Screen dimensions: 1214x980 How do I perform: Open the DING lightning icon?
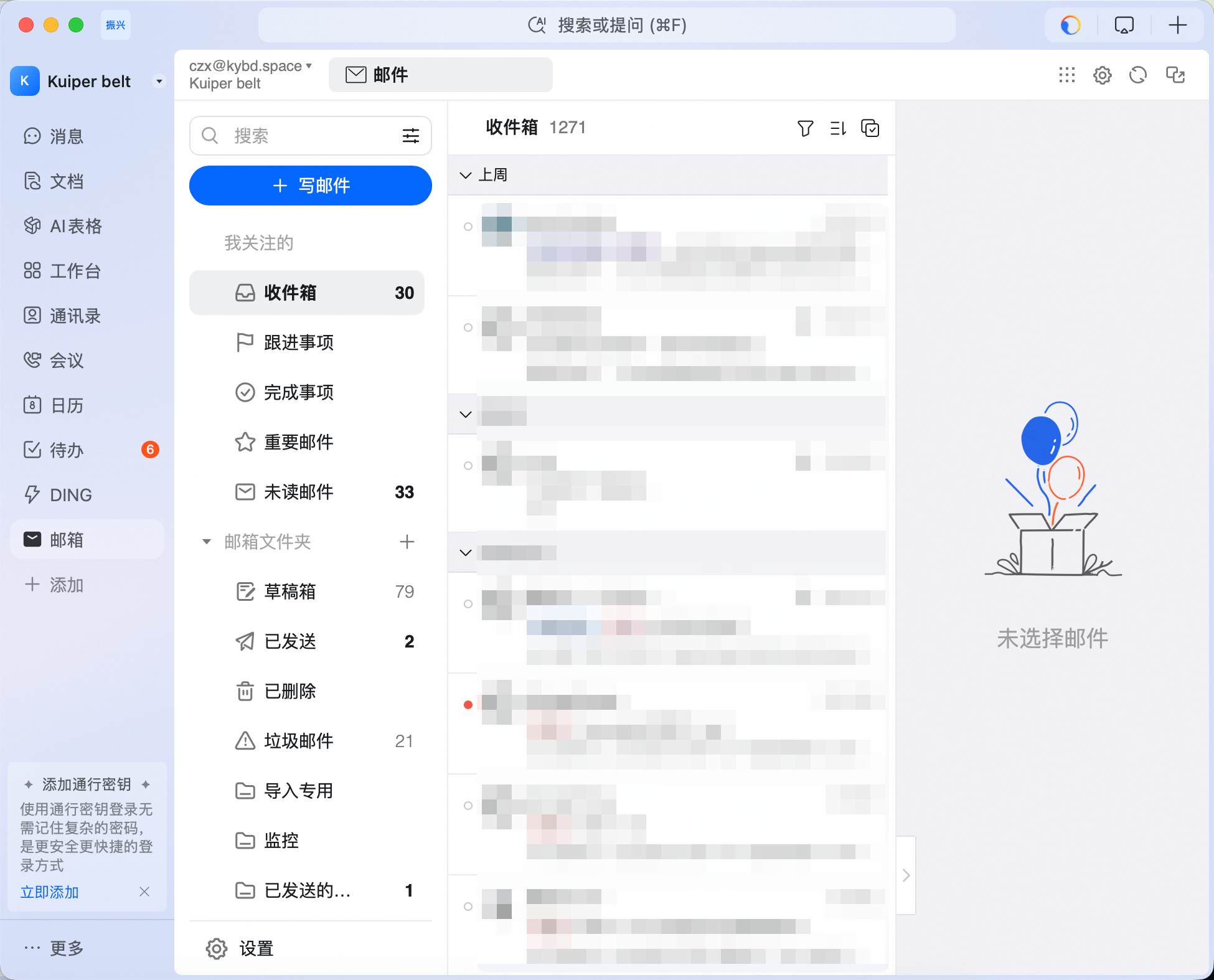coord(32,495)
